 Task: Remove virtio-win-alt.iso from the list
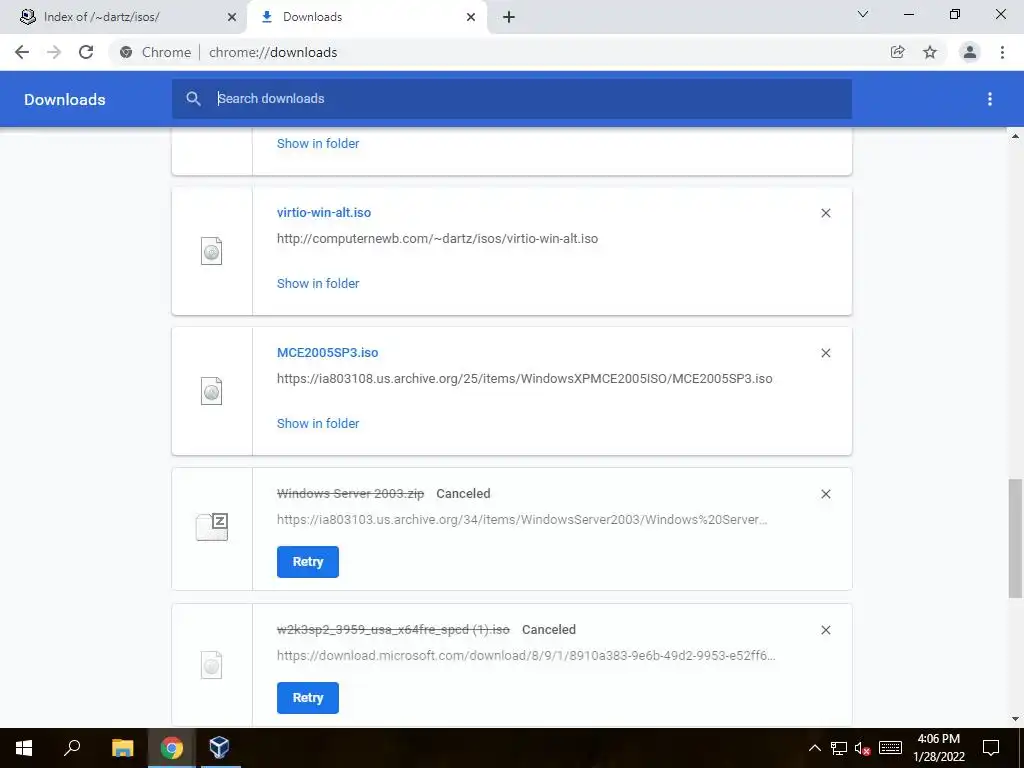pos(825,213)
